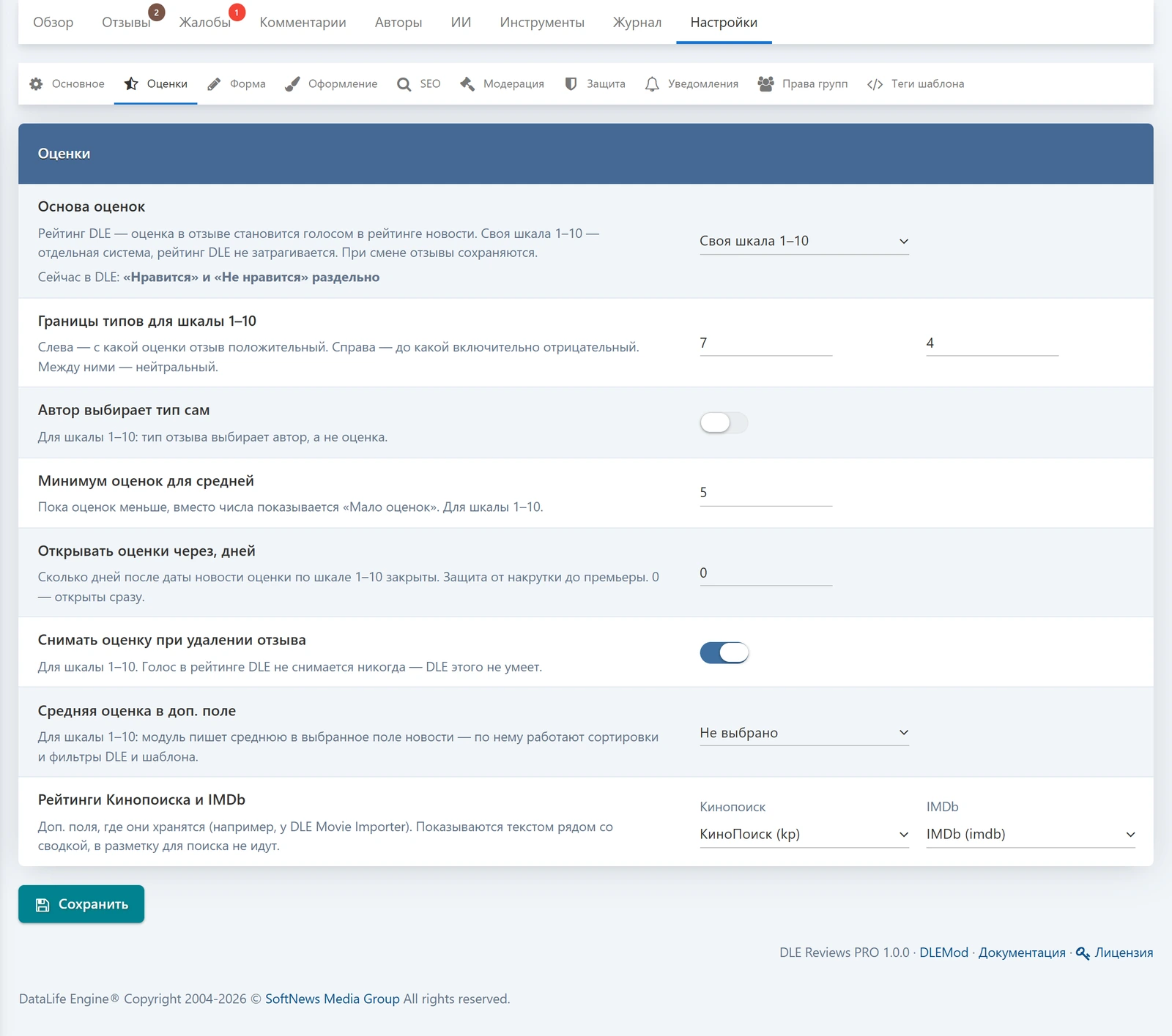Screen dimensions: 1172x1036
Task: Open the Своя шкала 1–10 dropdown
Action: pyautogui.click(x=804, y=241)
